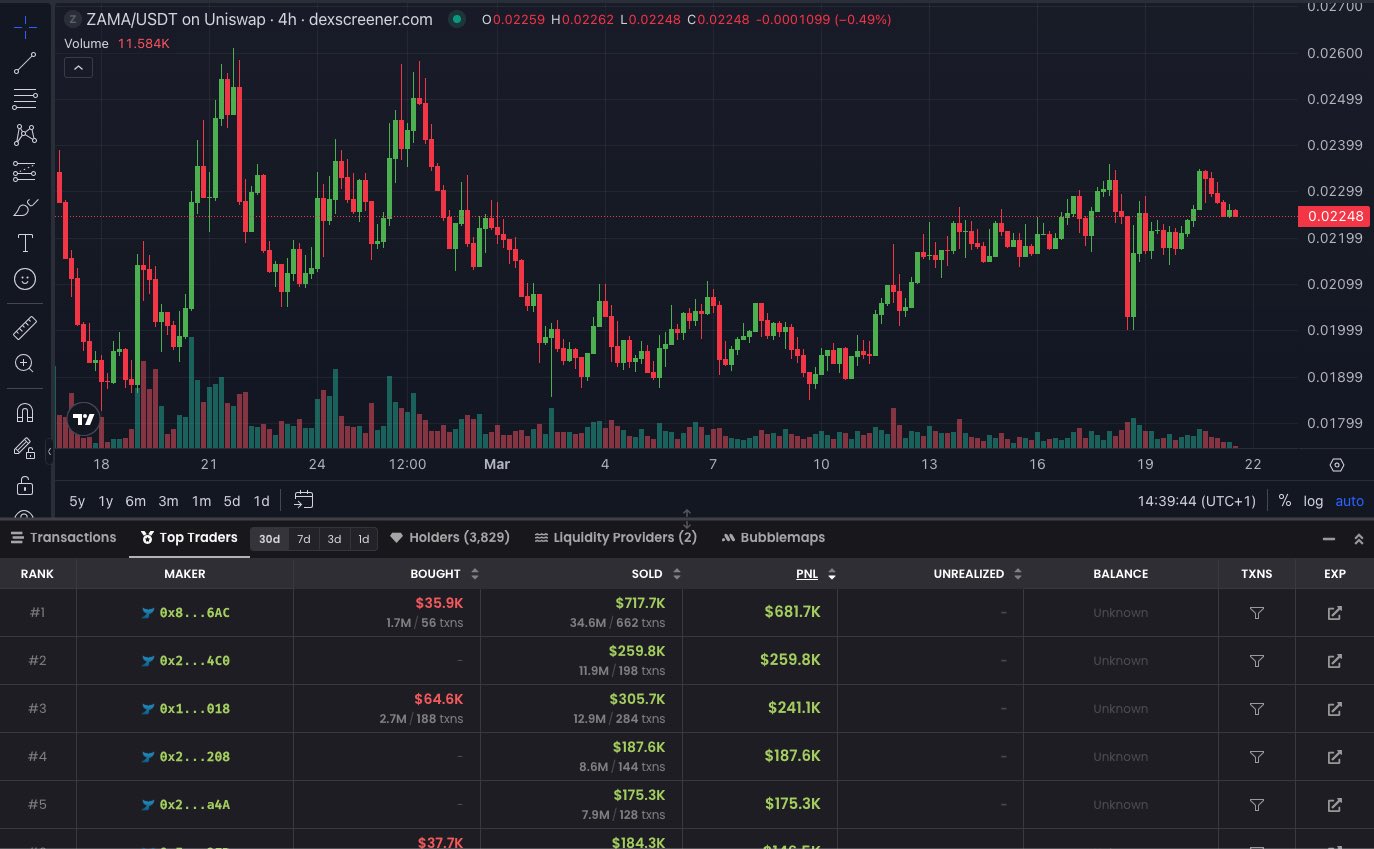Open the forecasting and position tool
Viewport: 1374px width, 849px height.
[x=25, y=171]
